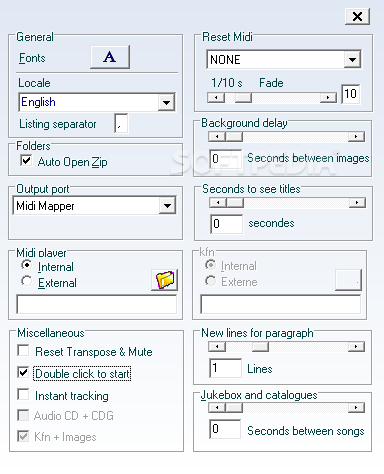Close the settings dialog
Image resolution: width=384 pixels, height=474 pixels.
click(357, 16)
